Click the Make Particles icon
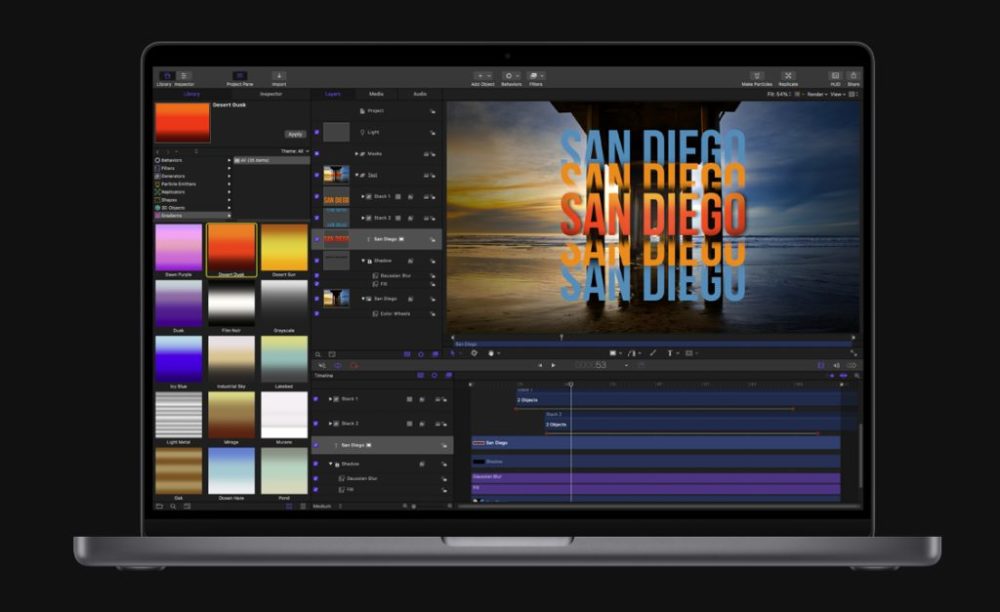The image size is (1000, 612). (x=757, y=76)
